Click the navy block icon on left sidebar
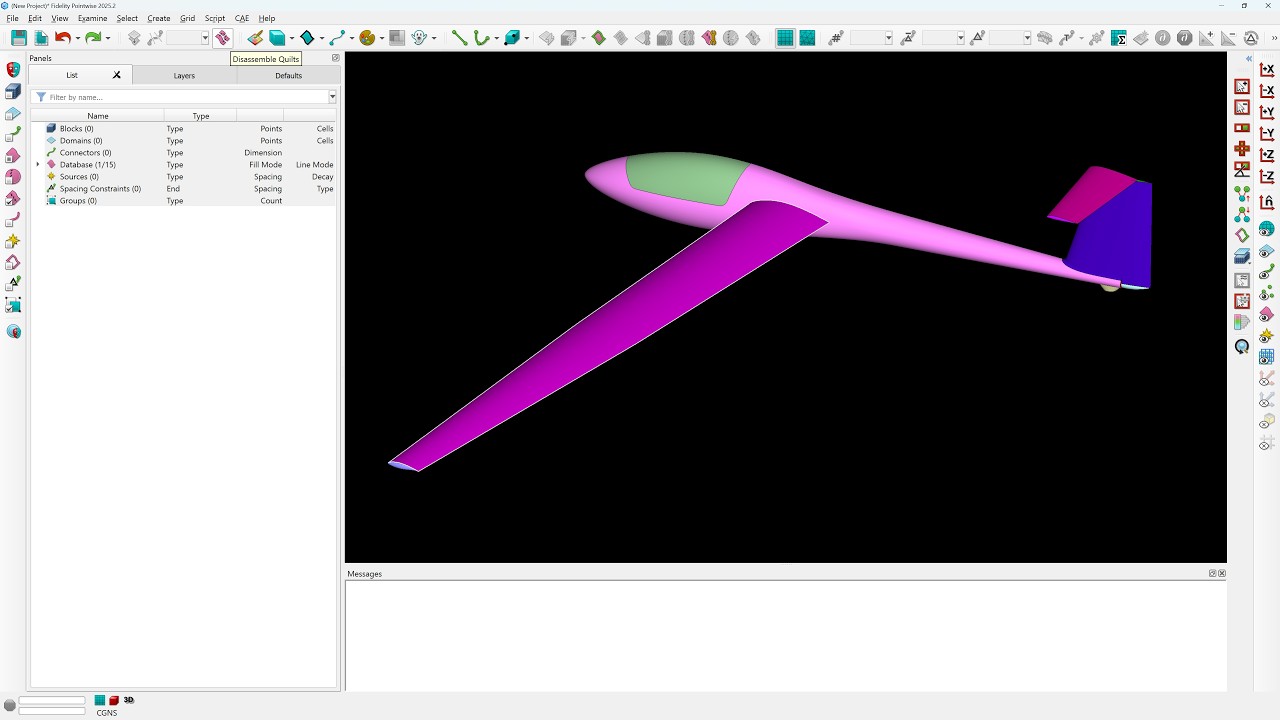1280x720 pixels. [x=13, y=91]
